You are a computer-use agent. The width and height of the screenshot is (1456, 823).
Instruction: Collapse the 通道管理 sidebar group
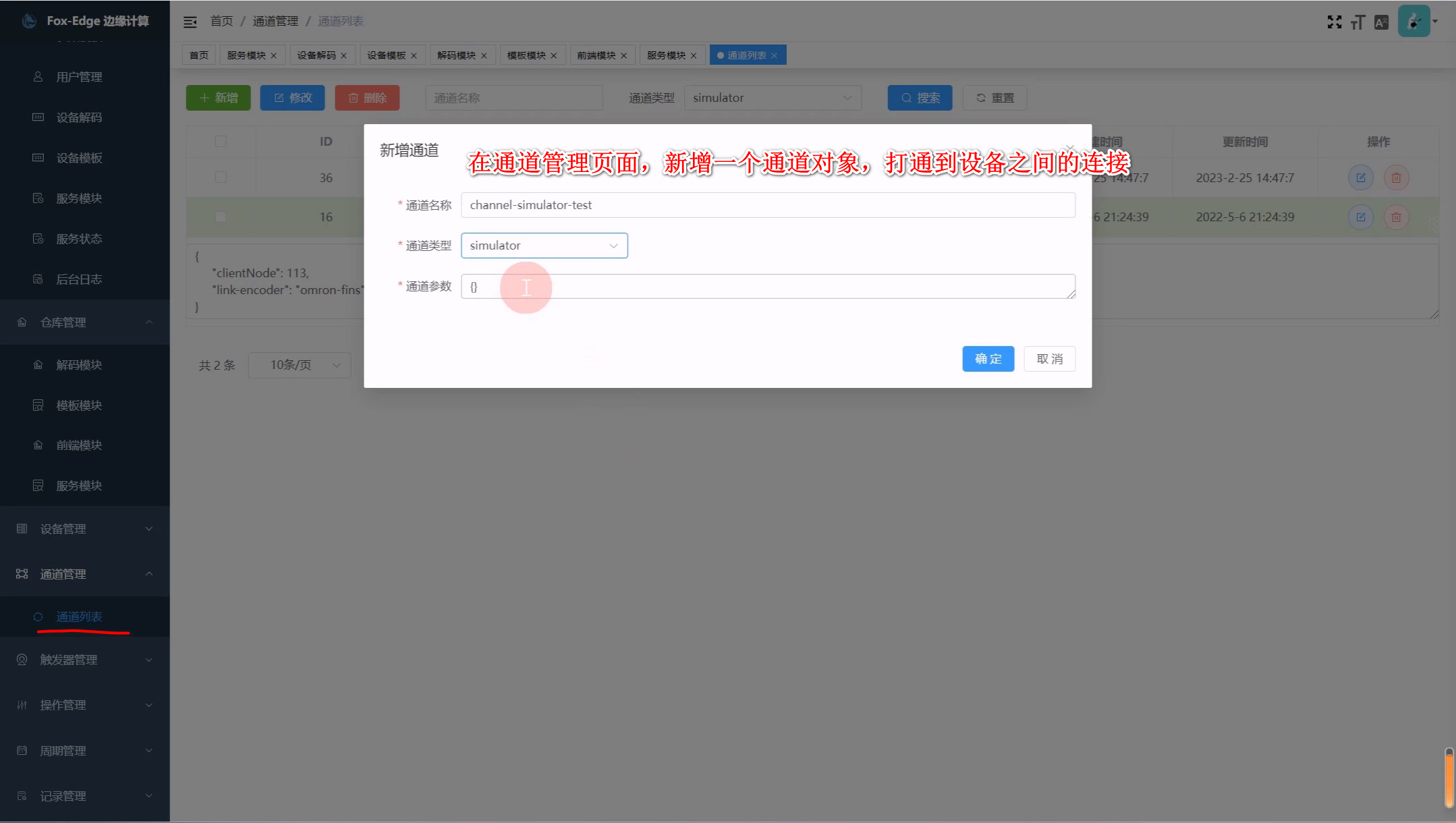pos(85,574)
